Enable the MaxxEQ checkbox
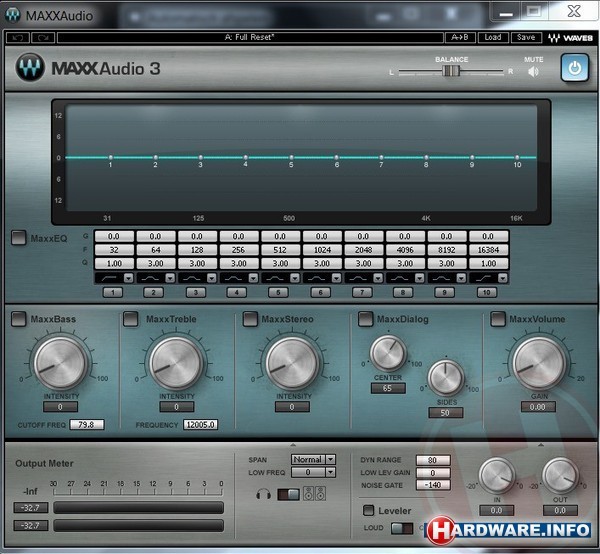Viewport: 600px width, 554px height. coord(19,237)
